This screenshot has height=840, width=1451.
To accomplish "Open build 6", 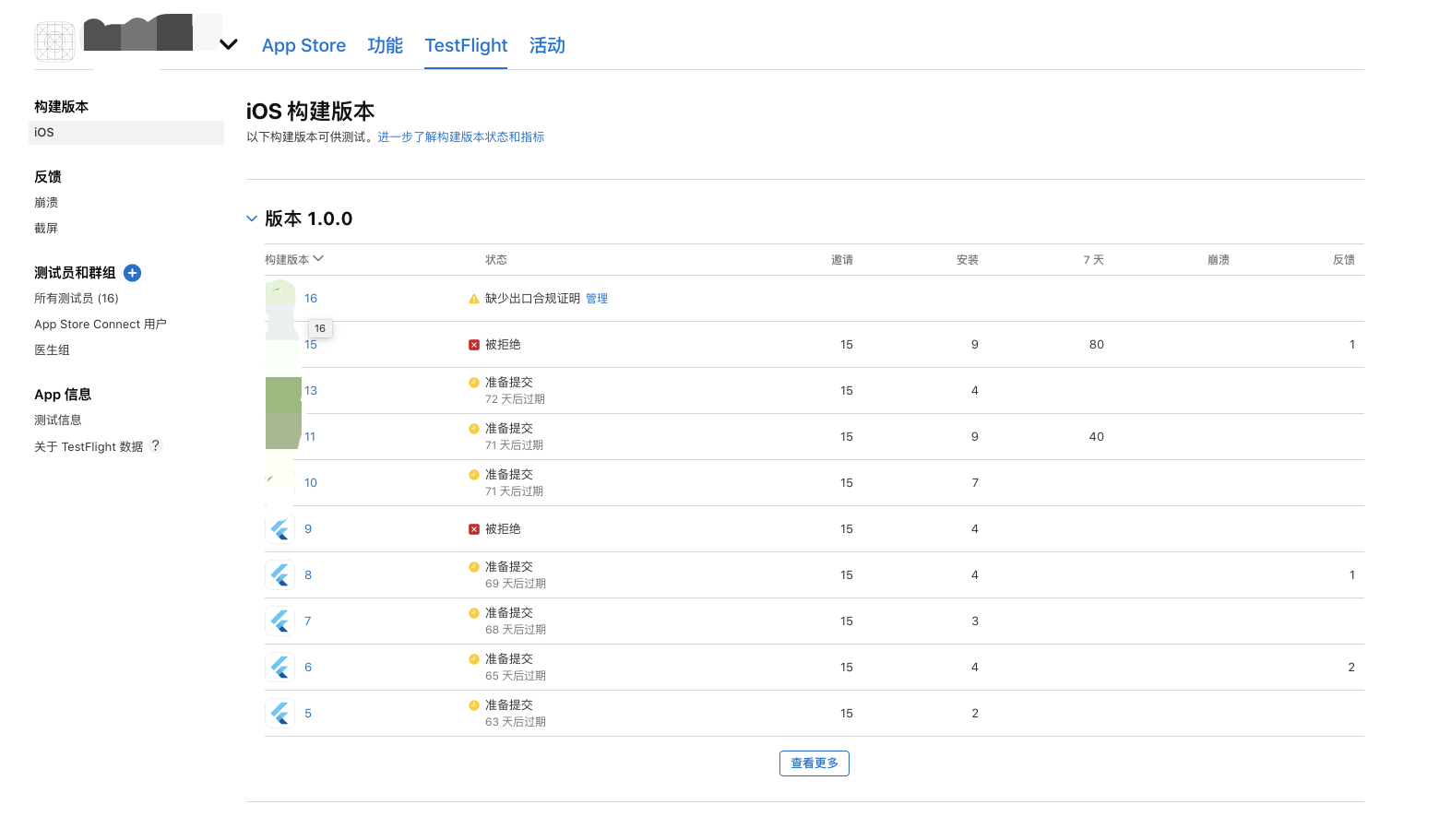I will [x=308, y=668].
